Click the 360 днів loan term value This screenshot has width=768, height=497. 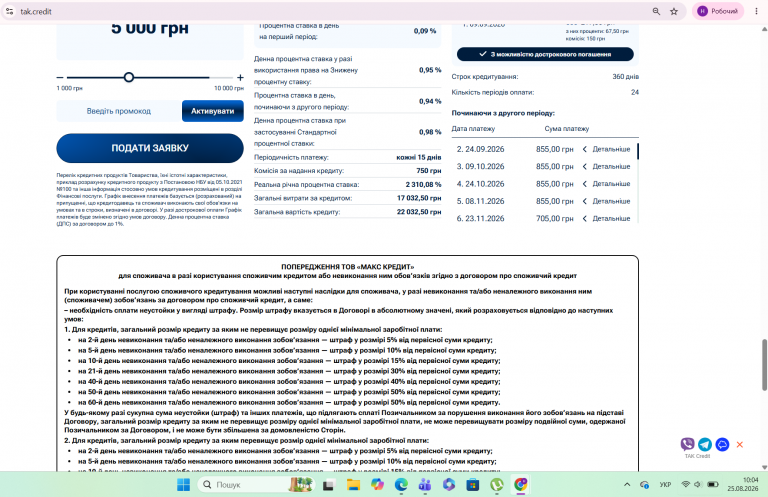point(625,76)
